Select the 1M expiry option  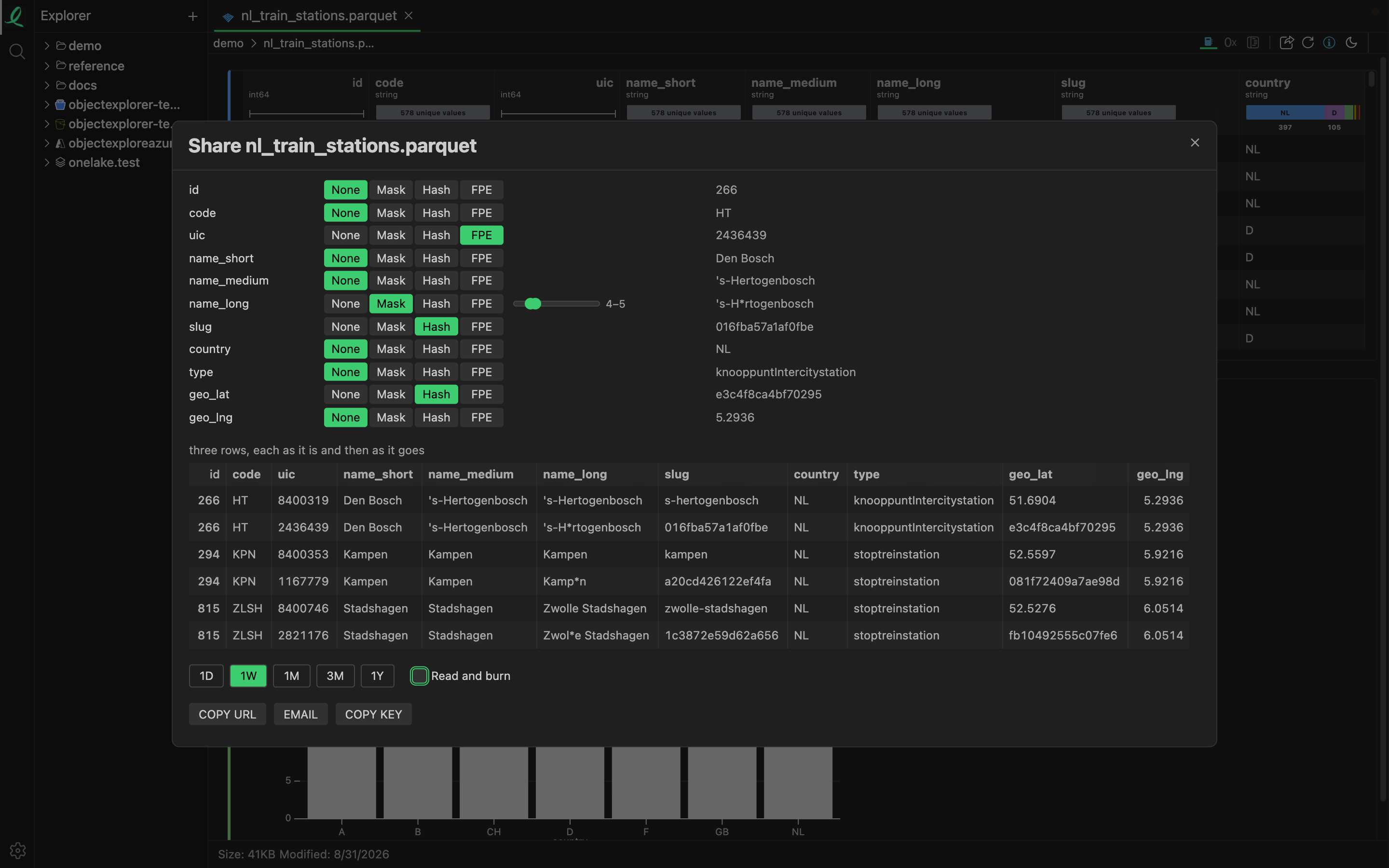292,676
